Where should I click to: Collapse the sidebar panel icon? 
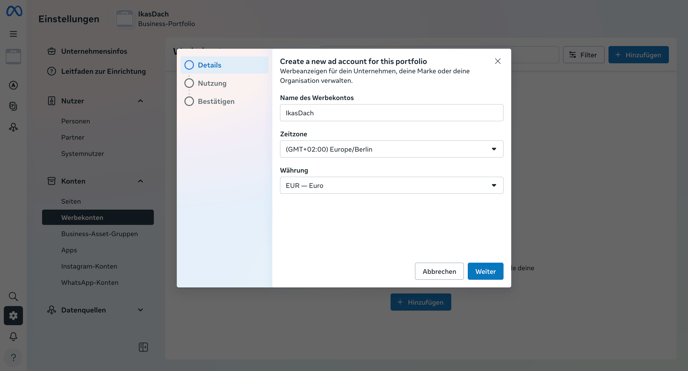click(x=143, y=347)
